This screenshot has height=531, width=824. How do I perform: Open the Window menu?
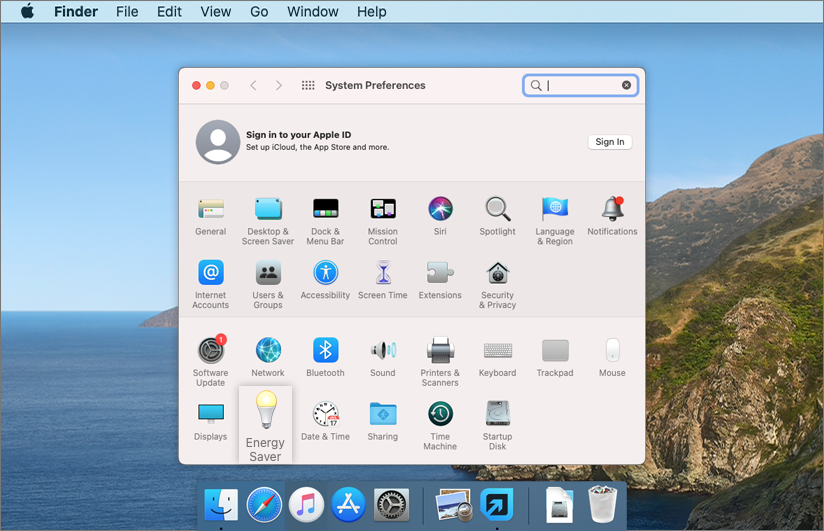click(x=312, y=12)
